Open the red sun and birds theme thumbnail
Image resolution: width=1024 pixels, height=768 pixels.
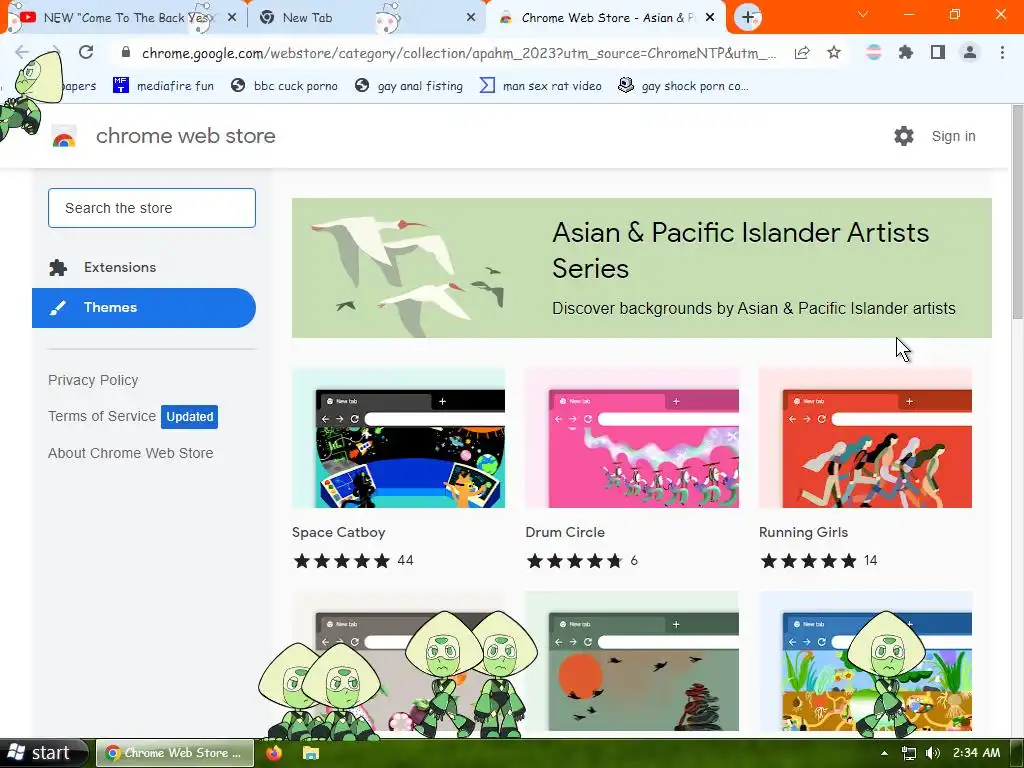632,661
